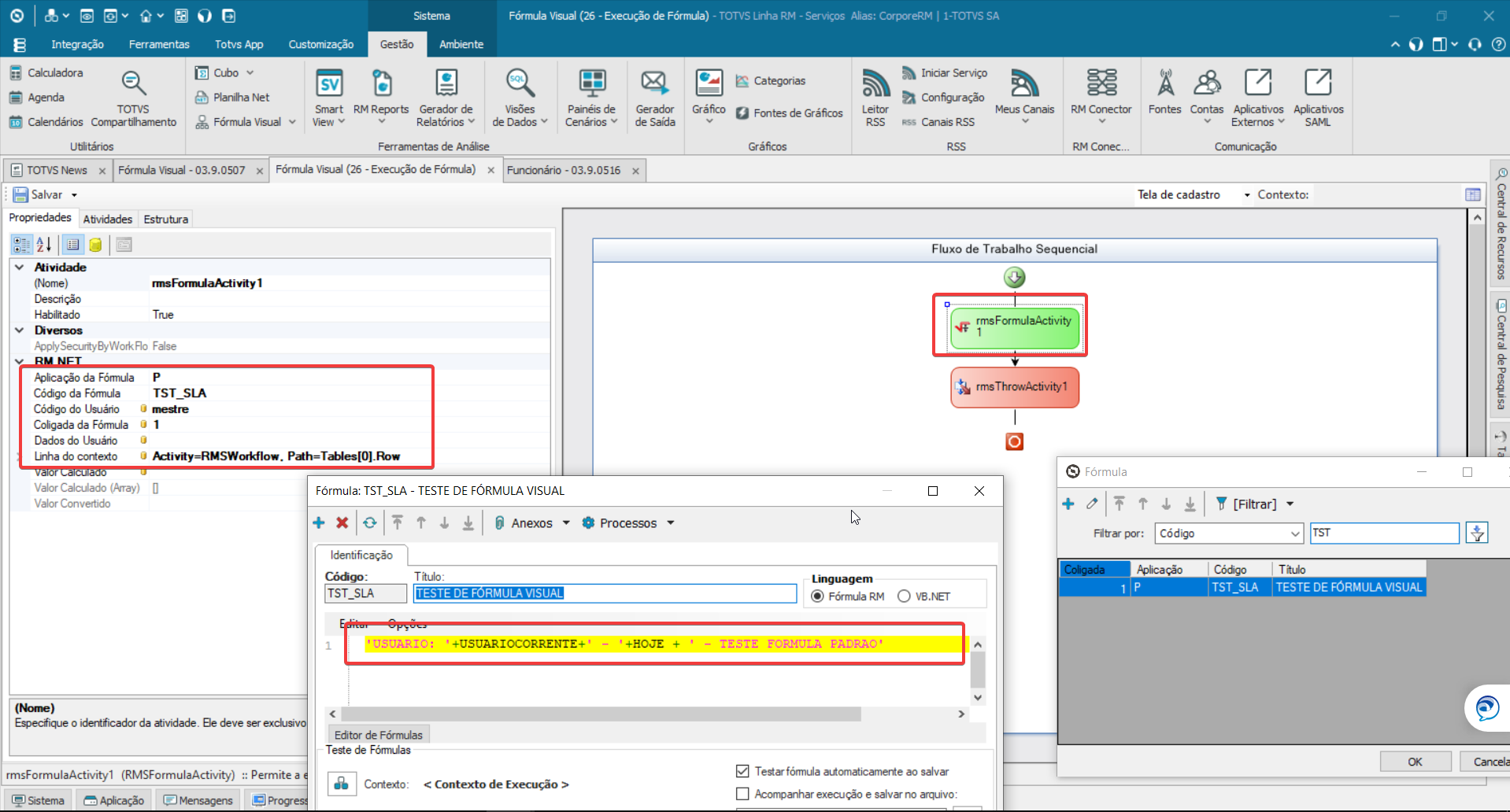Open the Ferramentas ribbon tab
1510x812 pixels.
[x=159, y=44]
